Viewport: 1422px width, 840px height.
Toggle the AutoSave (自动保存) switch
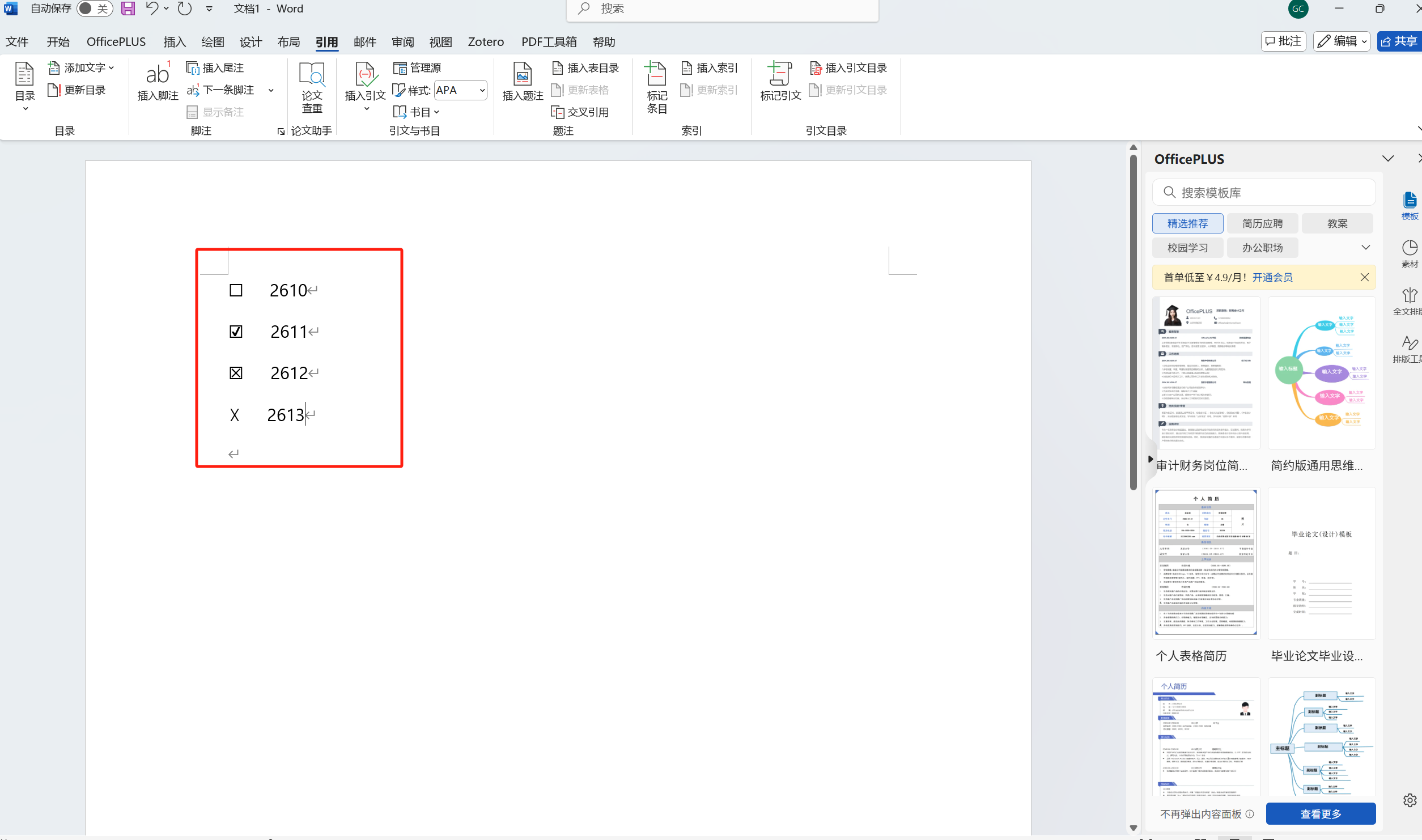(x=94, y=9)
